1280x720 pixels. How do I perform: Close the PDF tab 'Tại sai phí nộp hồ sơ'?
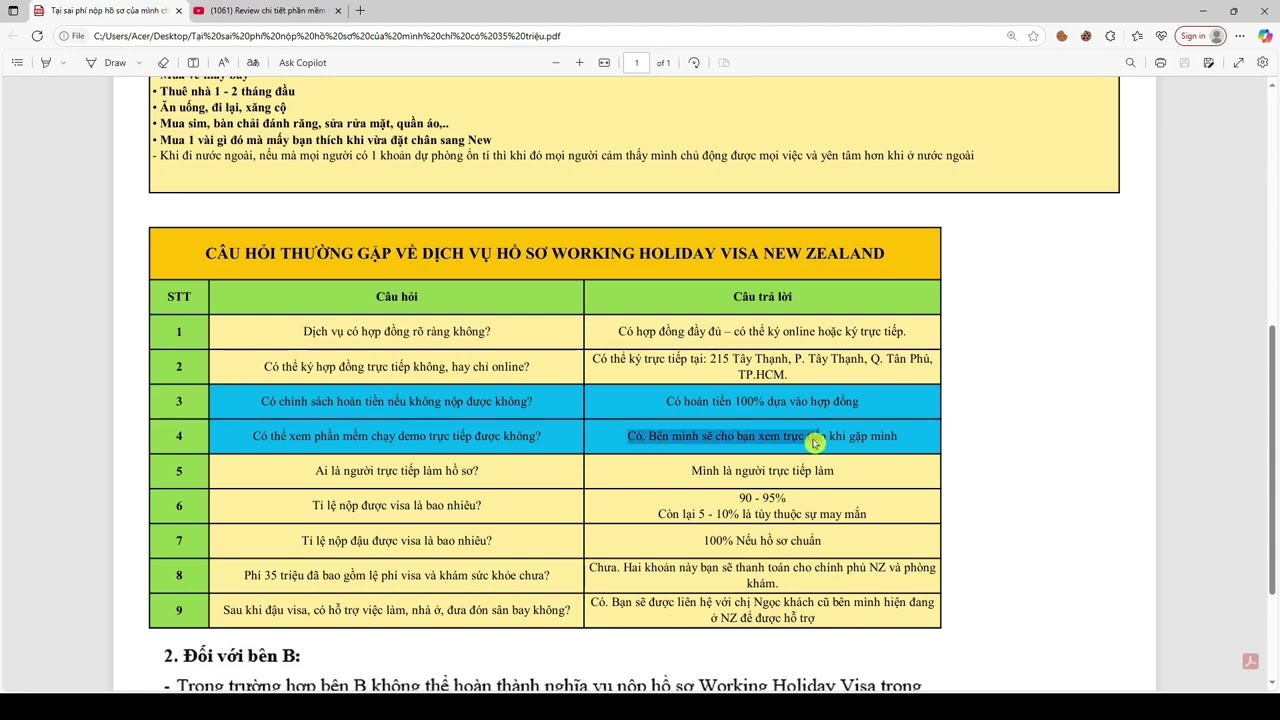tap(179, 11)
